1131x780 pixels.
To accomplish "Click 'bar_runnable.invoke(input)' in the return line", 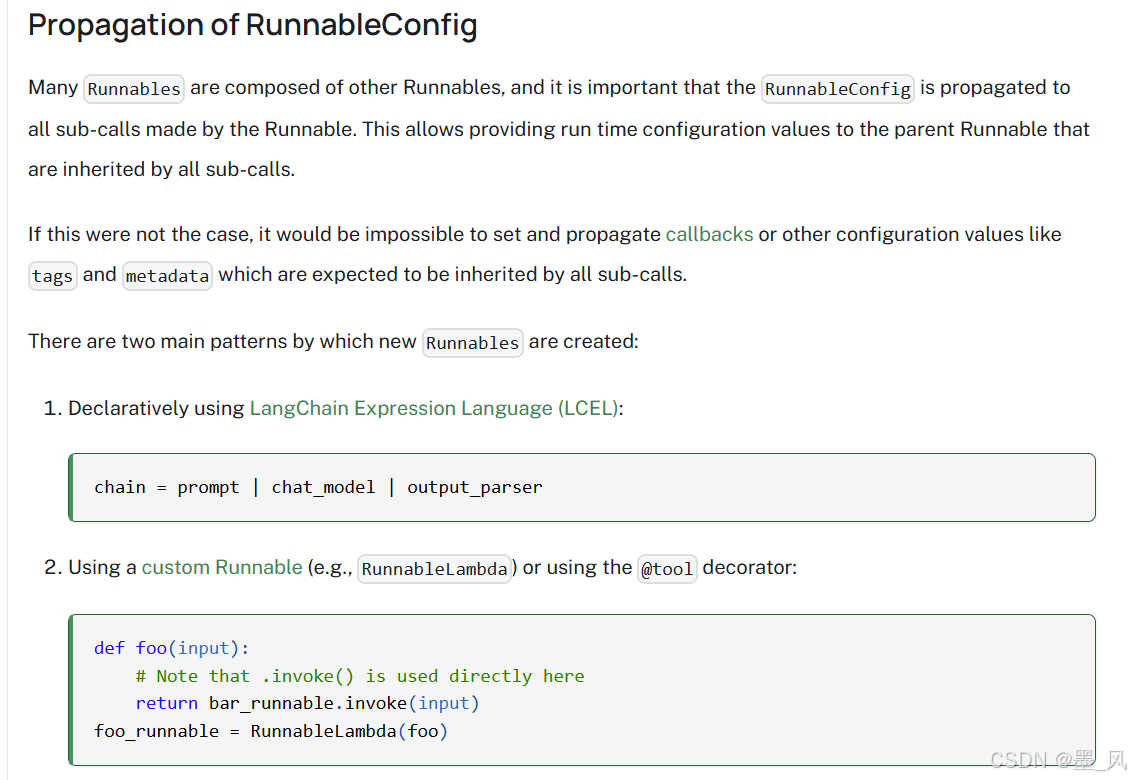I will point(344,703).
